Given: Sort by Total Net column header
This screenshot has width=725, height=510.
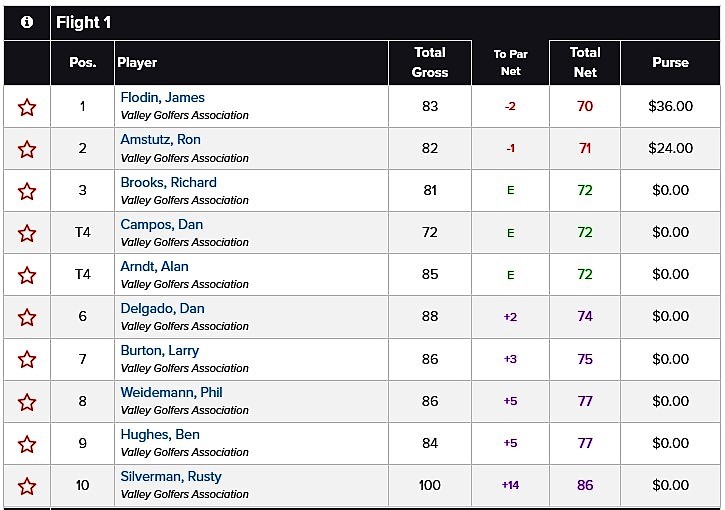Looking at the screenshot, I should pos(585,62).
